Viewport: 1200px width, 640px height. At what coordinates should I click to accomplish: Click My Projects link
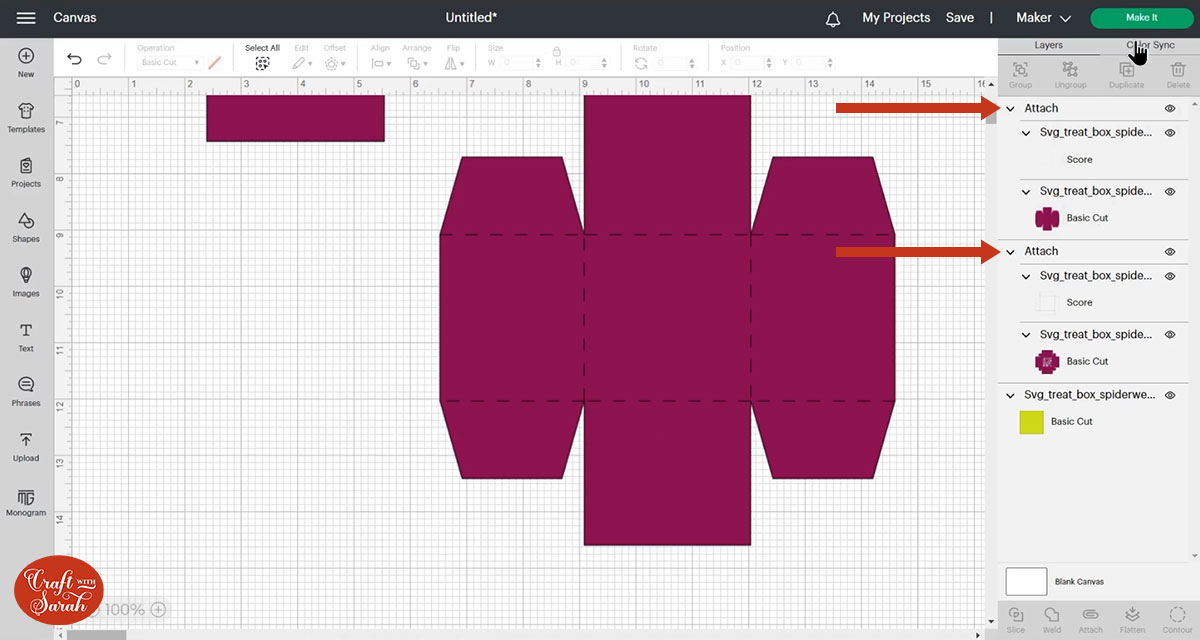896,18
